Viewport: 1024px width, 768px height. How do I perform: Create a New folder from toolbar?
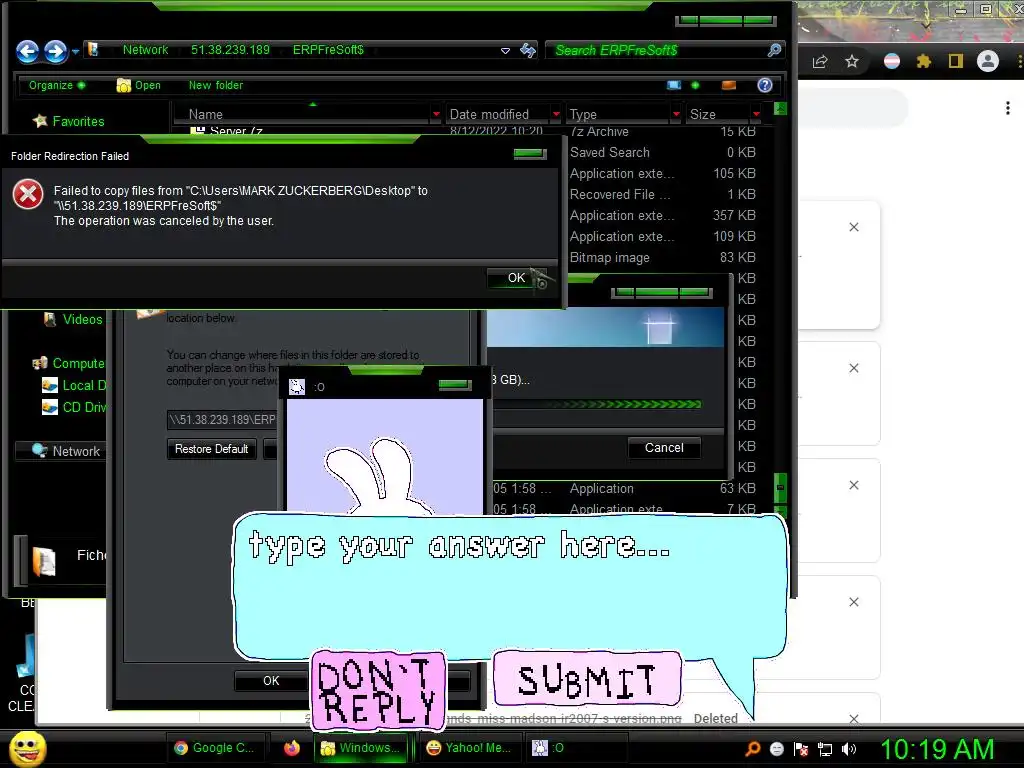(x=216, y=85)
